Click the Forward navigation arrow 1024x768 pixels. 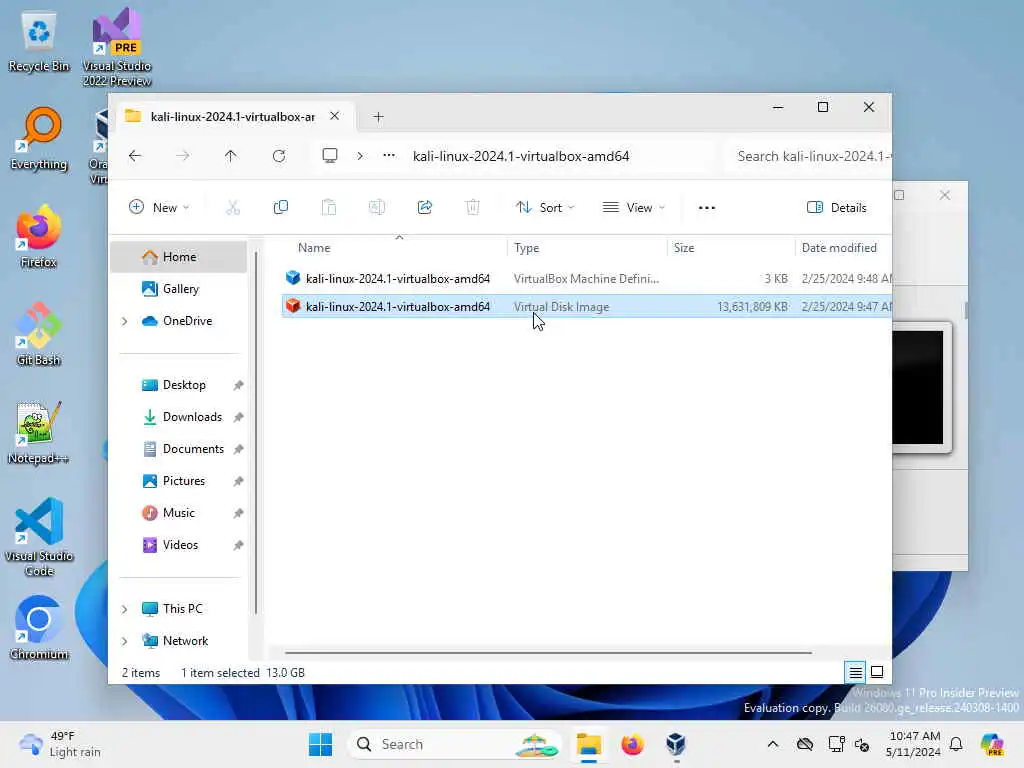click(183, 156)
